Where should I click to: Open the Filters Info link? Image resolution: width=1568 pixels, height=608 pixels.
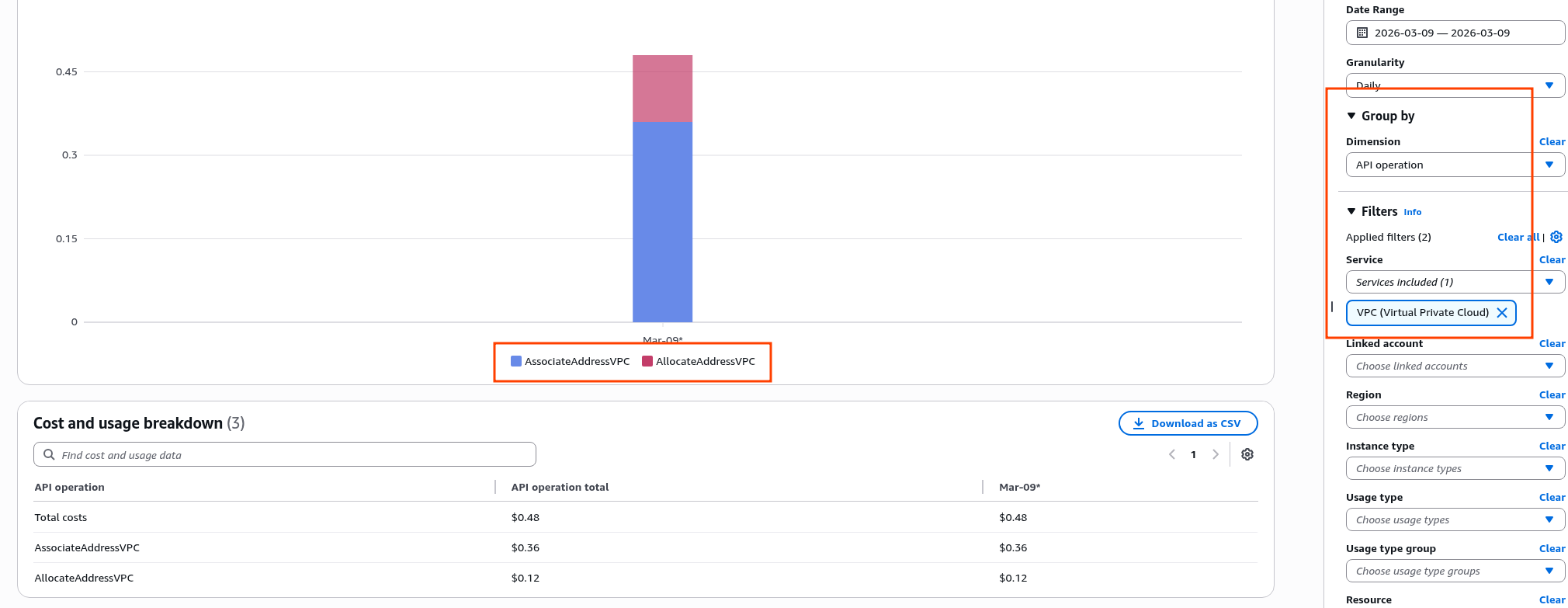click(1412, 212)
